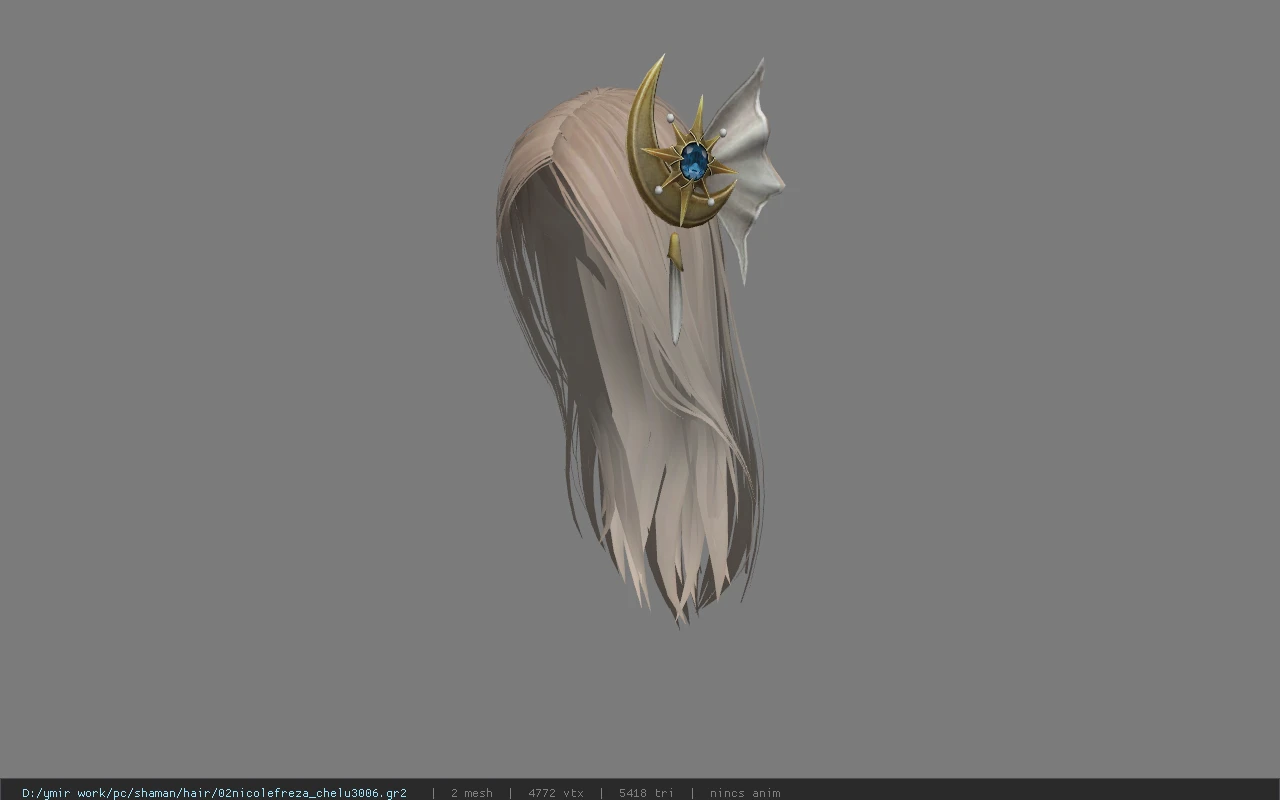Click the "4772 vtx" vertex count

[556, 793]
